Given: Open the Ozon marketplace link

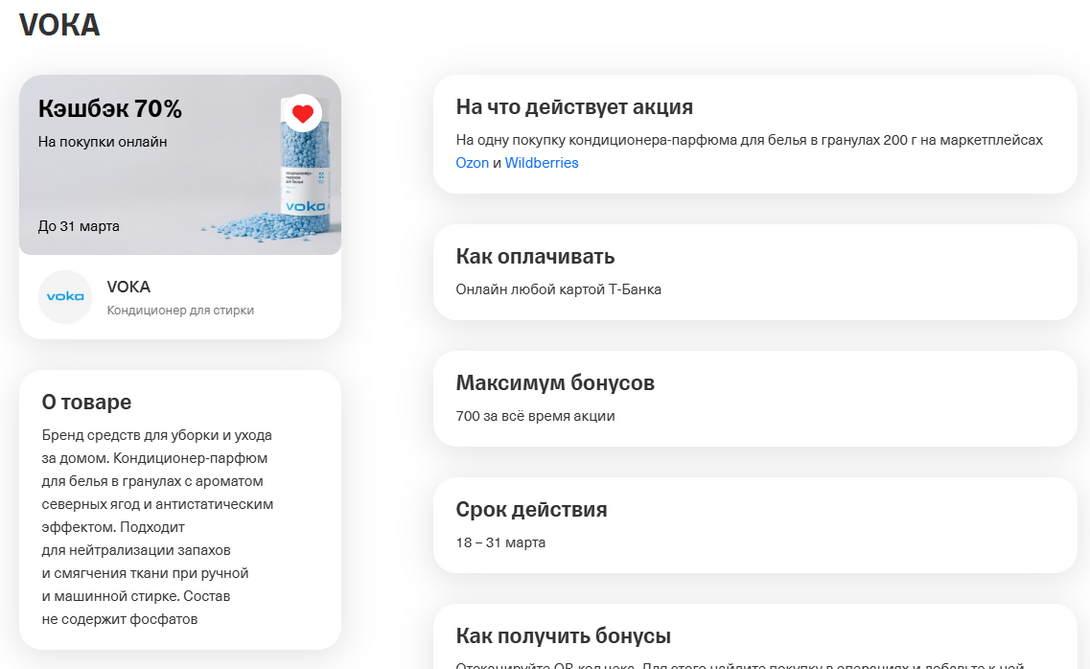Looking at the screenshot, I should [x=472, y=163].
